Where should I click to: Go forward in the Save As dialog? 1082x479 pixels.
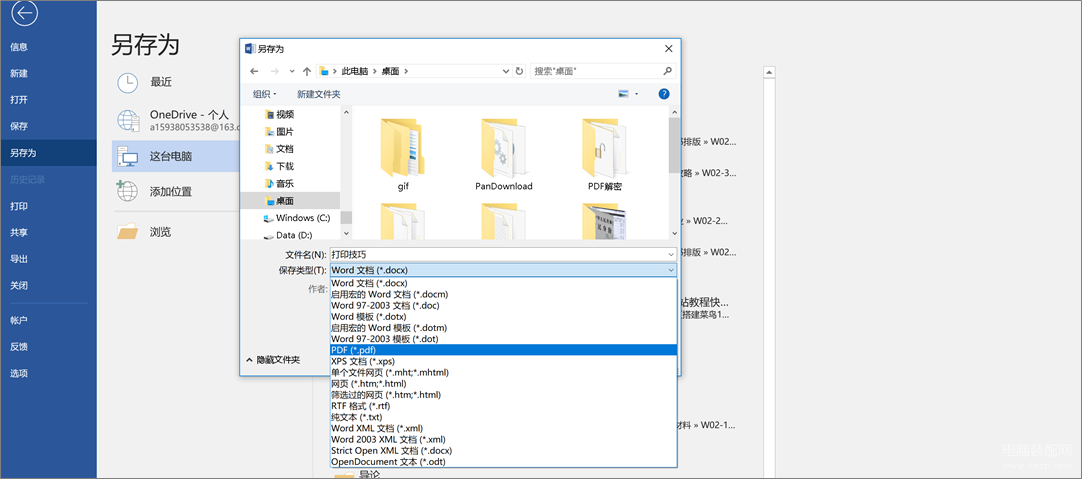(x=275, y=71)
